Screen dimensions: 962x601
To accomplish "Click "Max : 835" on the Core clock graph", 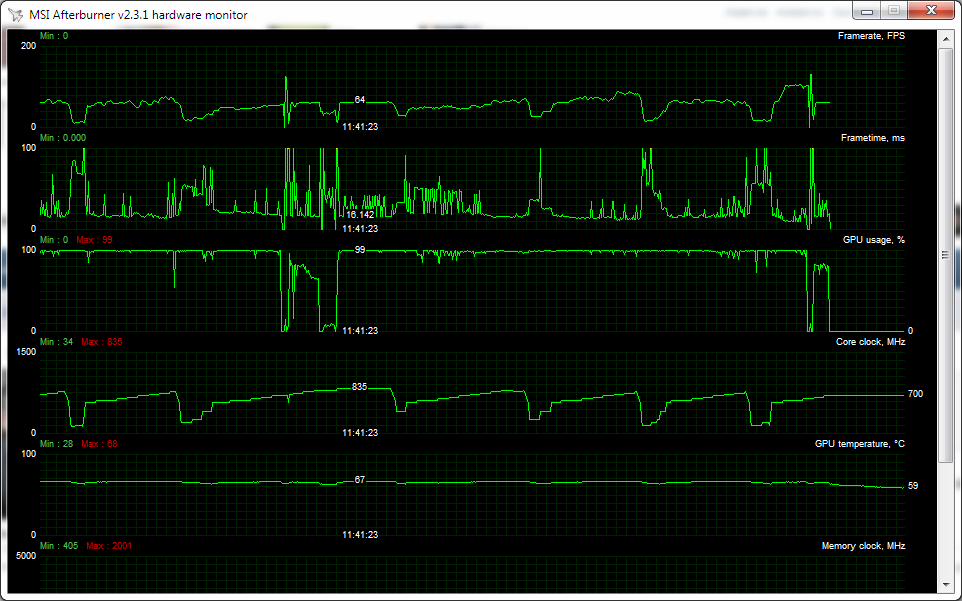I will pos(102,342).
